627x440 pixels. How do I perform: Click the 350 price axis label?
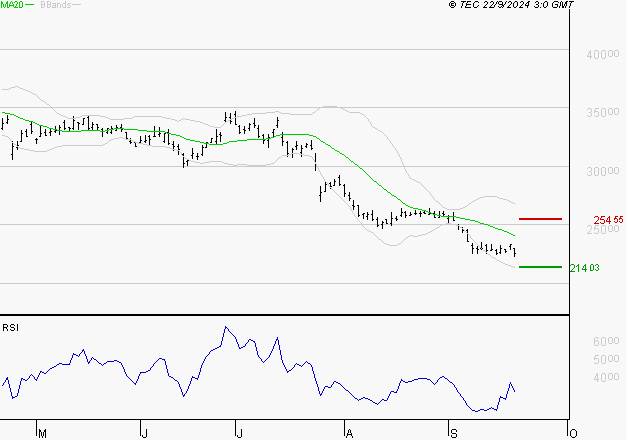click(x=603, y=112)
